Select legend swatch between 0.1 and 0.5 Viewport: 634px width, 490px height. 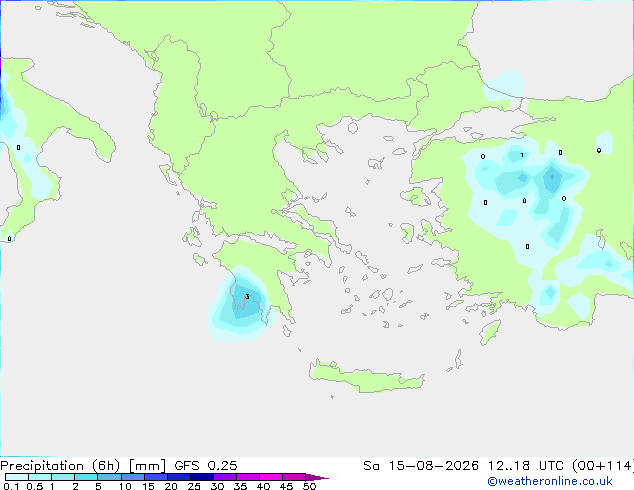click(17, 477)
